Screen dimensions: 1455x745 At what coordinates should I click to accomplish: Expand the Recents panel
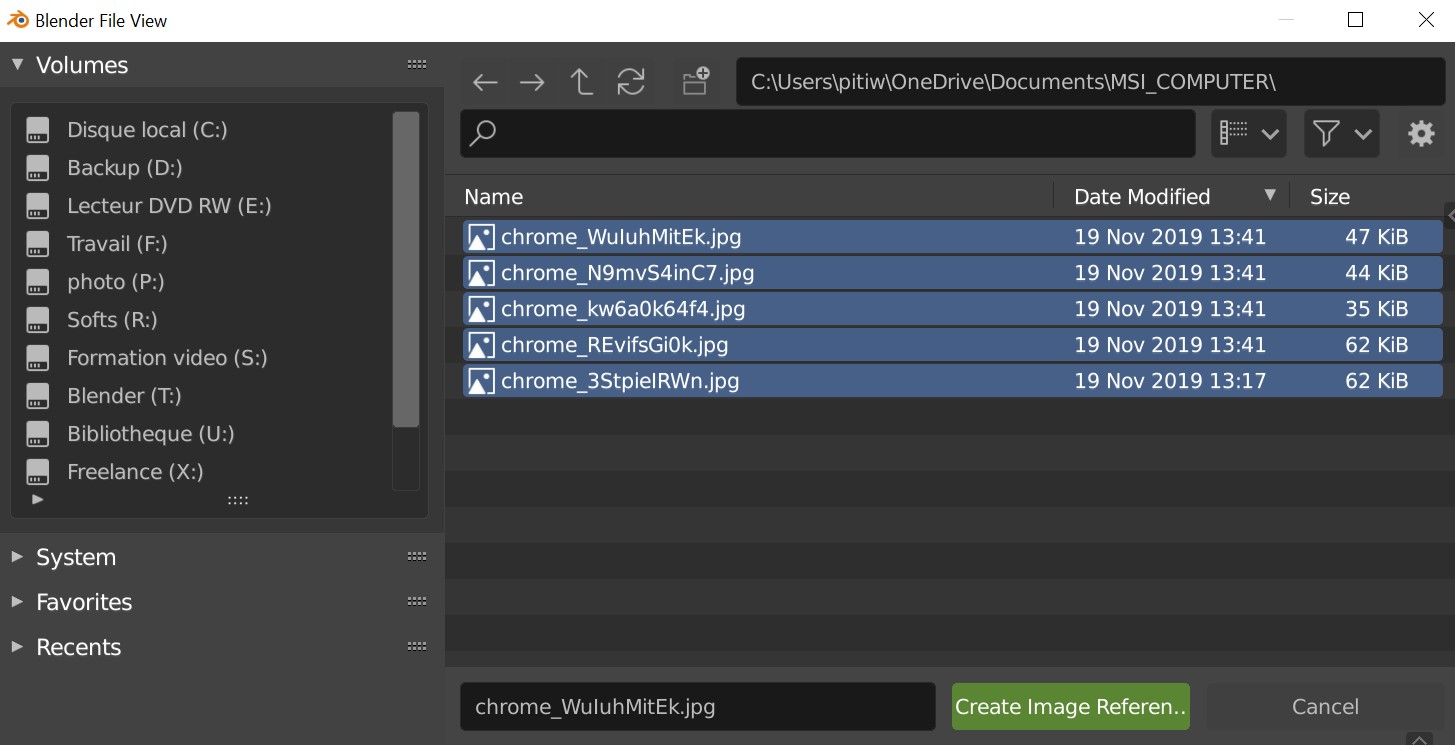pos(17,647)
